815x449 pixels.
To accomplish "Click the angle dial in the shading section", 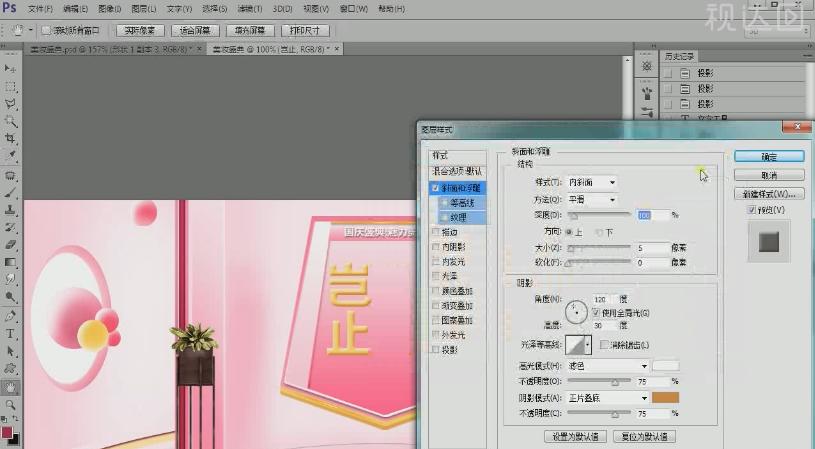I will pyautogui.click(x=576, y=312).
